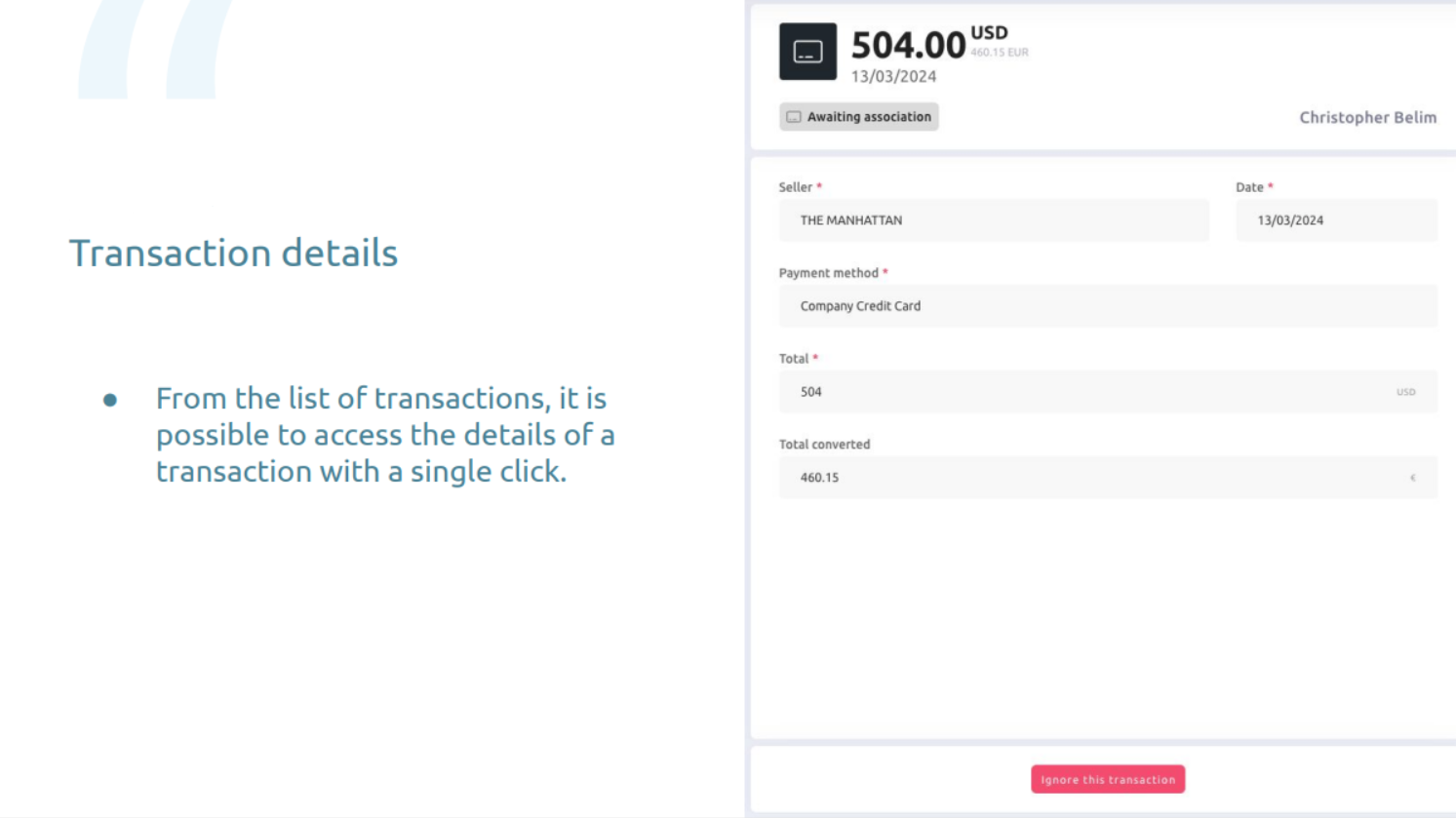This screenshot has width=1456, height=818.
Task: Focus the Total converted field showing 460.15
Action: (1108, 478)
